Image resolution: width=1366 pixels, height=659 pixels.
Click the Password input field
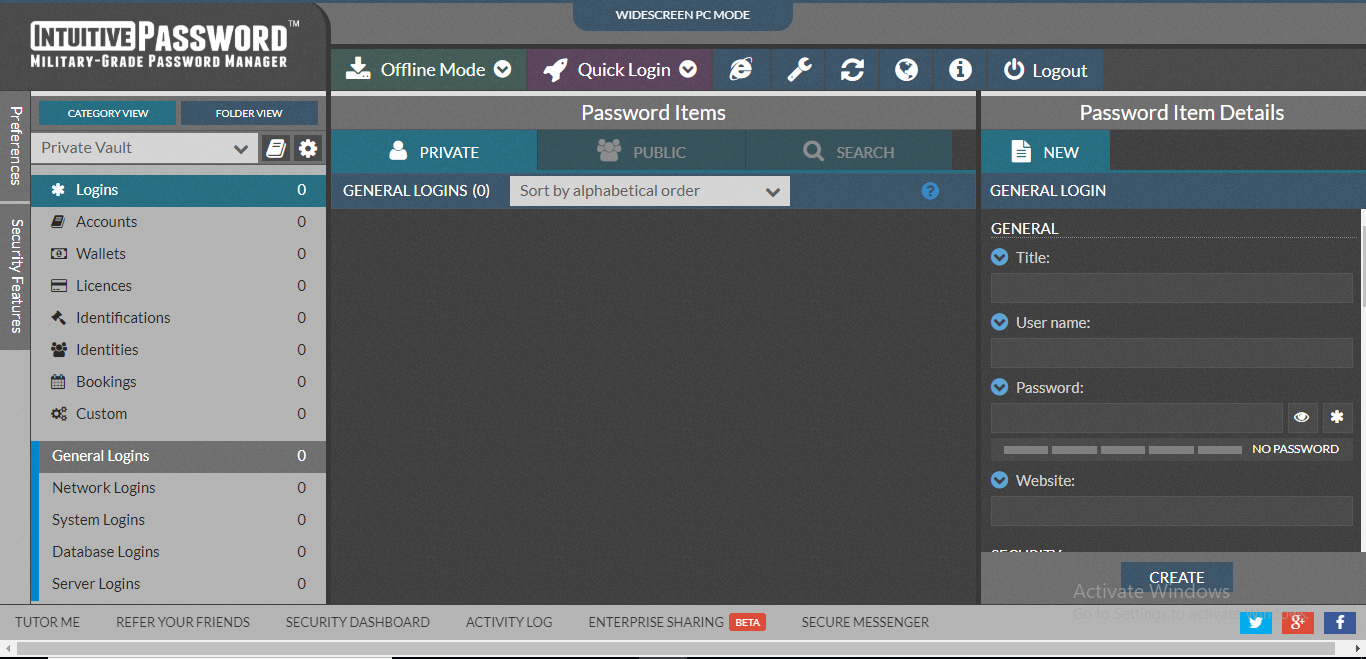tap(1136, 417)
